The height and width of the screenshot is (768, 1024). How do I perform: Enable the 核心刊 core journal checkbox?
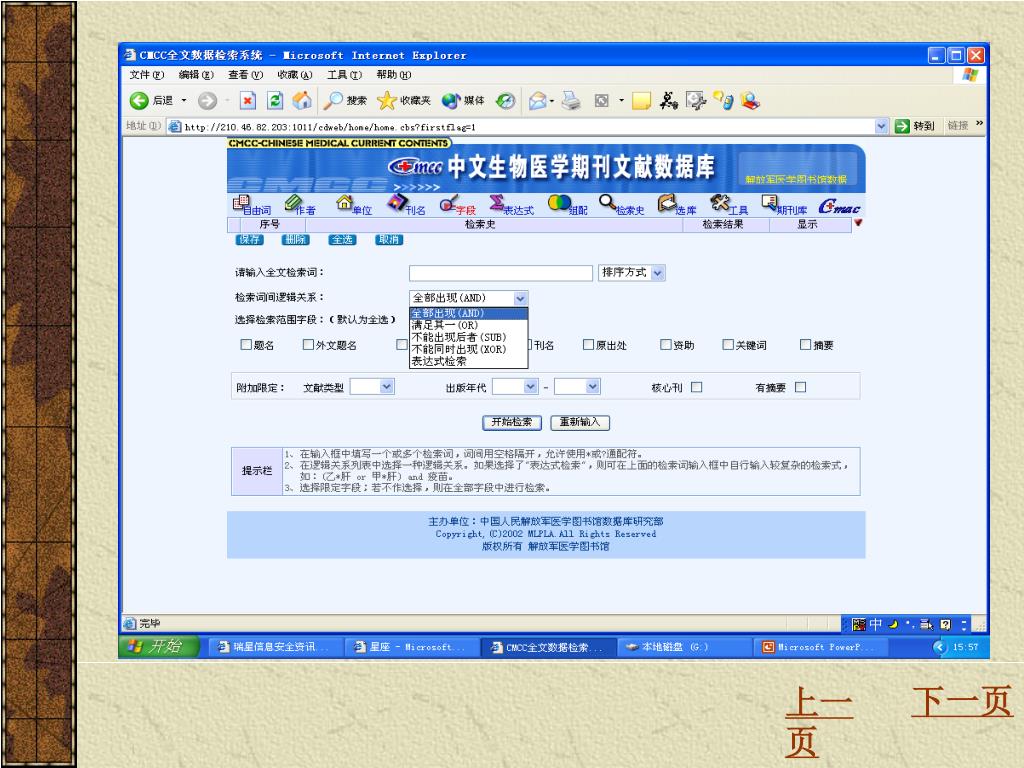coord(697,387)
